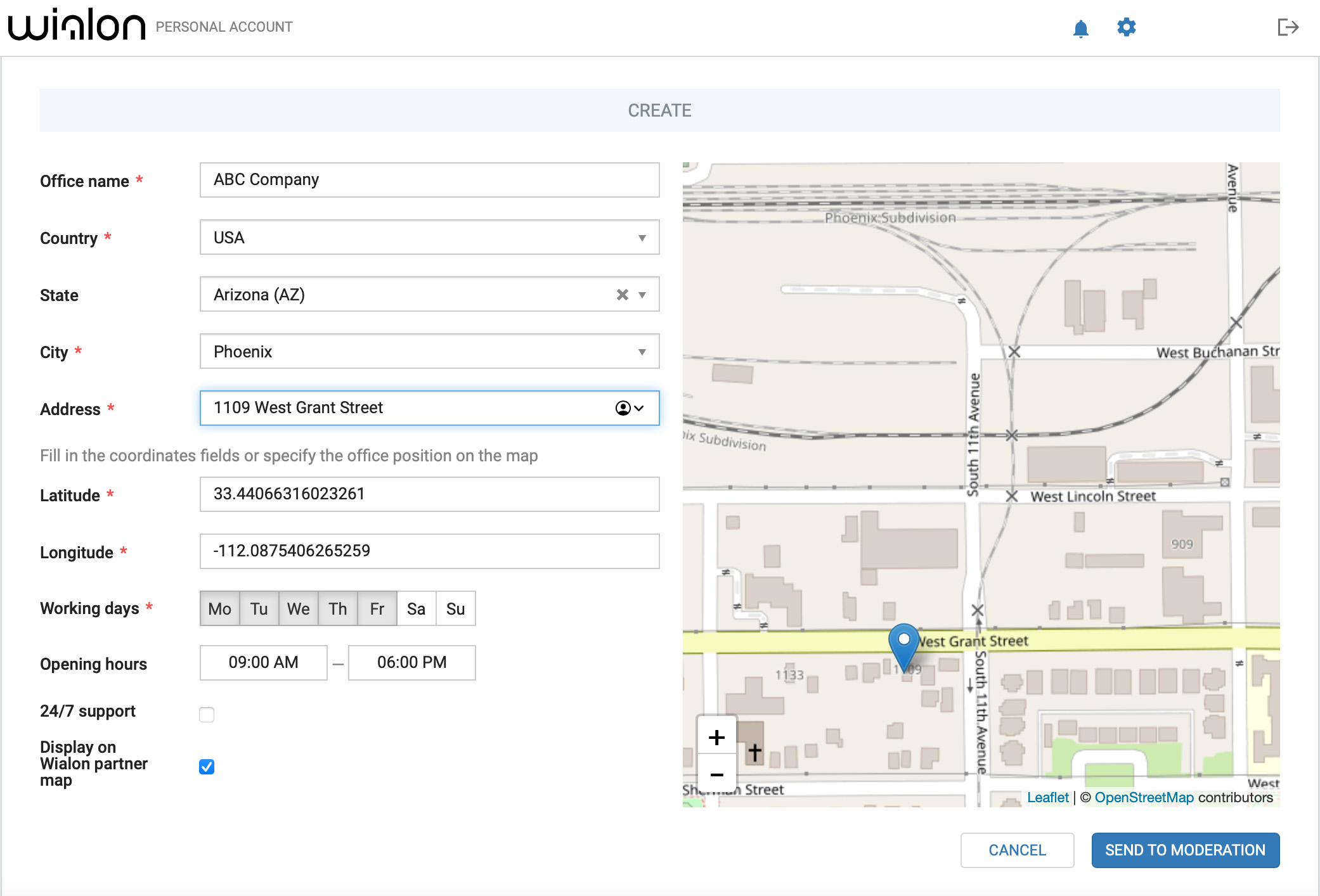1320x896 pixels.
Task: Enable 24/7 support
Action: (207, 714)
